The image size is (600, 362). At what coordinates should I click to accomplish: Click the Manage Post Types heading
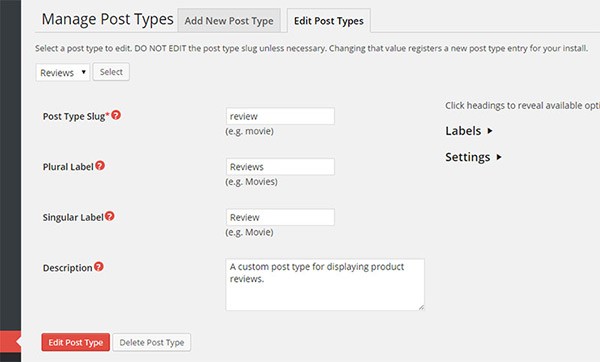108,19
